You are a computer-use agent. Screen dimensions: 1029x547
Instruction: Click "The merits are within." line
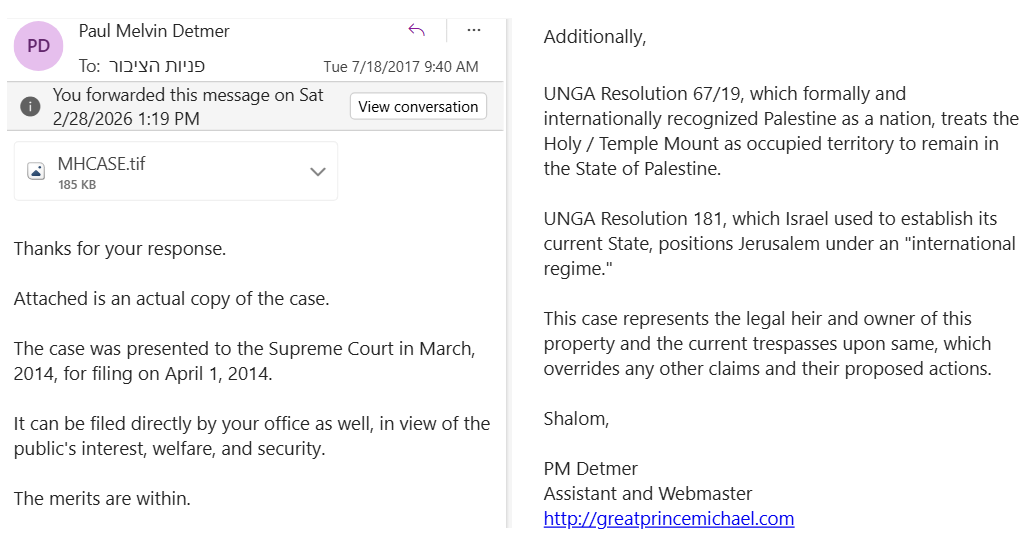(102, 498)
